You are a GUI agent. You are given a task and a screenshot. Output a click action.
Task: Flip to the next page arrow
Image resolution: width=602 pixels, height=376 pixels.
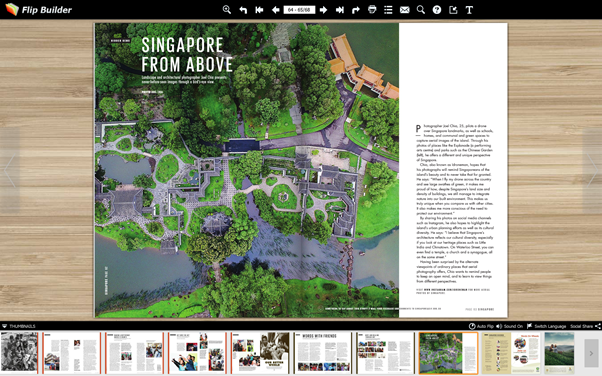pos(323,10)
